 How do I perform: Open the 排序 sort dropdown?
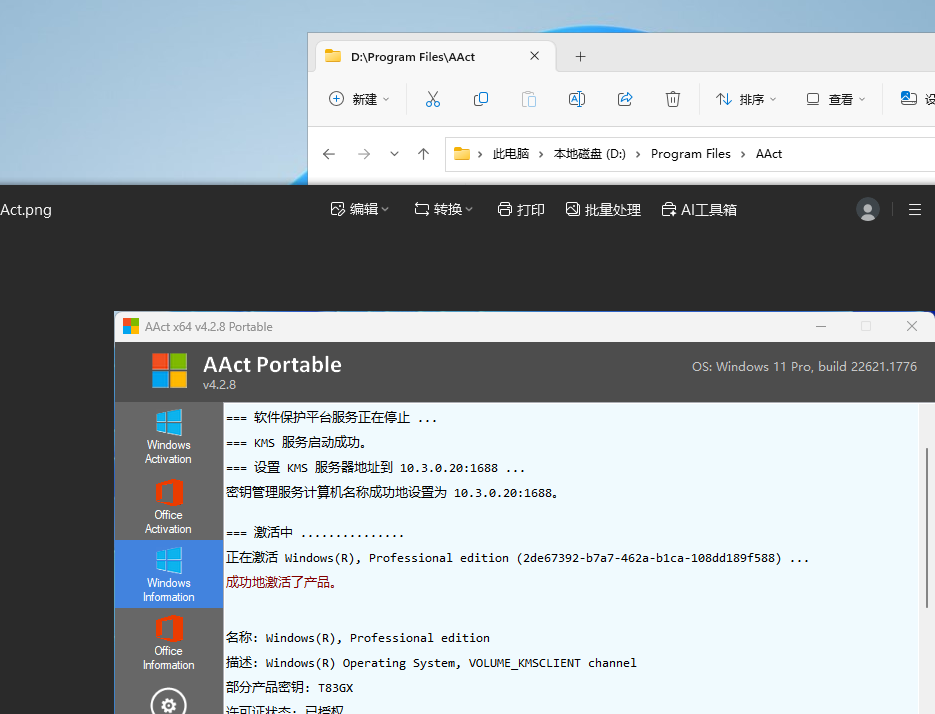[746, 99]
